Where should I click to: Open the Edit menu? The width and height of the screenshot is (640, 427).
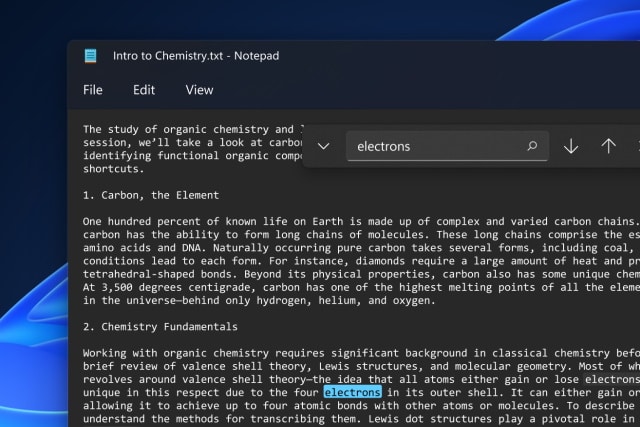point(144,90)
